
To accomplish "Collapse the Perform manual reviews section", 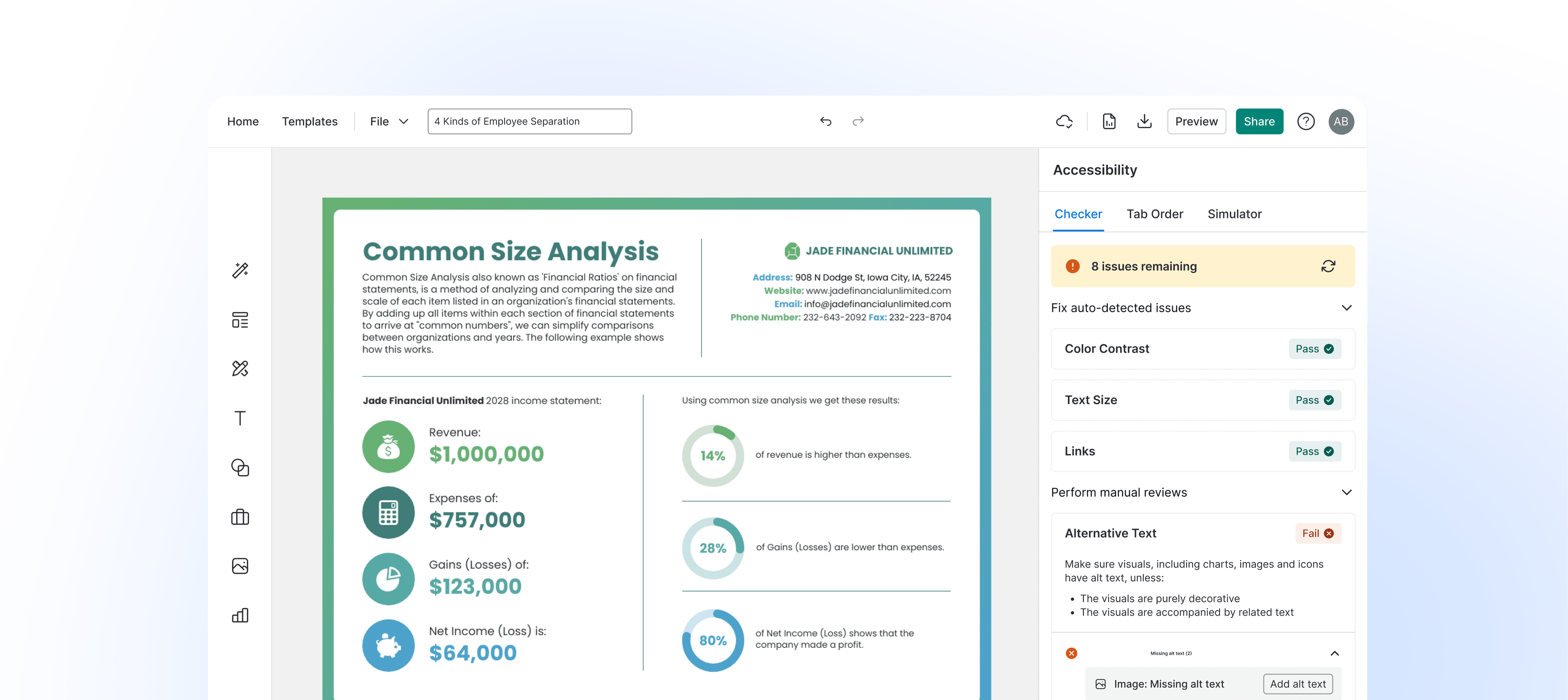I will tap(1346, 492).
